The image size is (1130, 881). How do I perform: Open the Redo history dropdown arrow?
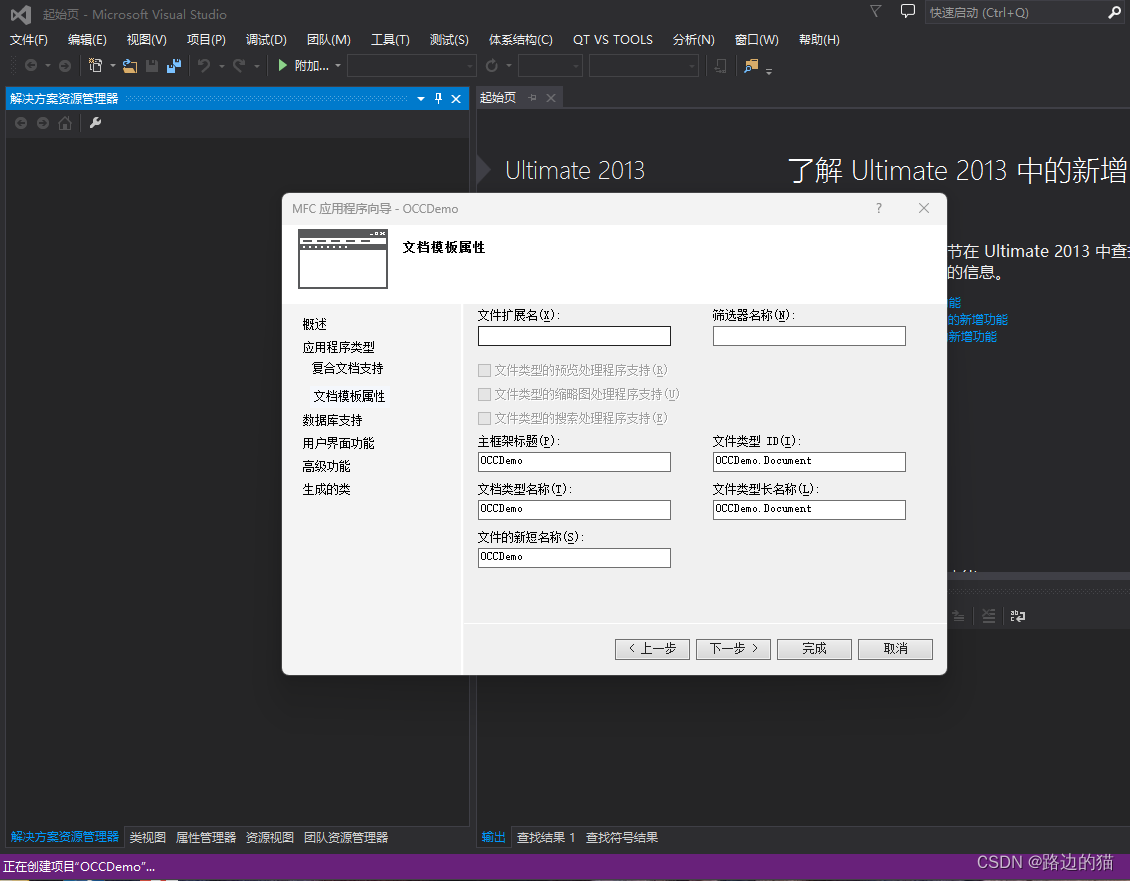pyautogui.click(x=257, y=66)
